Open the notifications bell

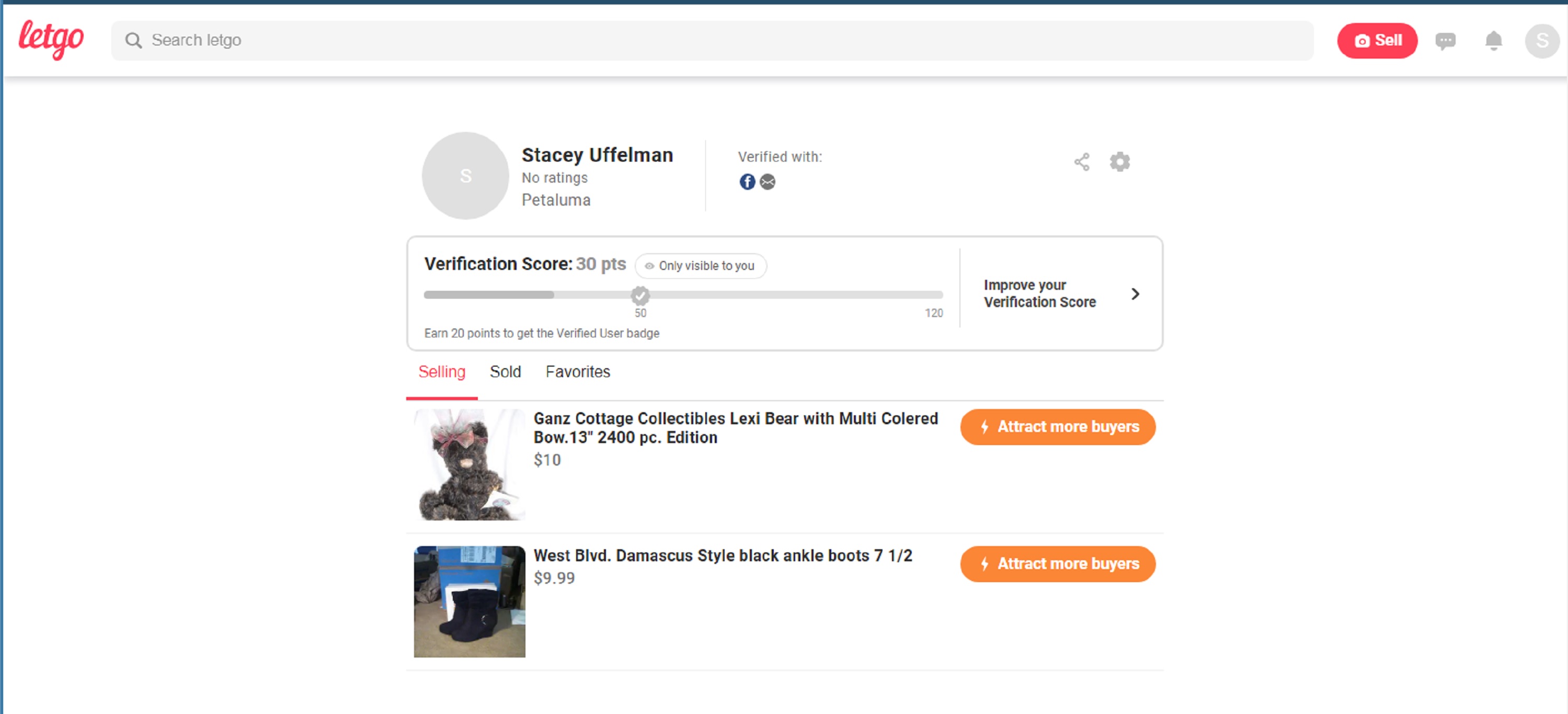(x=1493, y=41)
